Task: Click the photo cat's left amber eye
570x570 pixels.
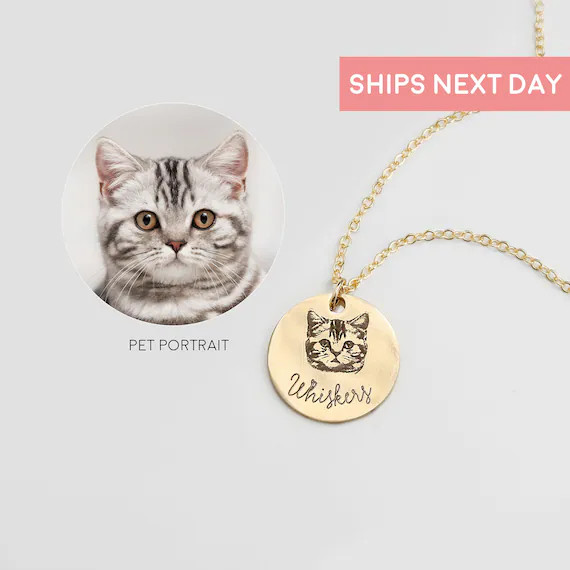Action: [x=146, y=220]
